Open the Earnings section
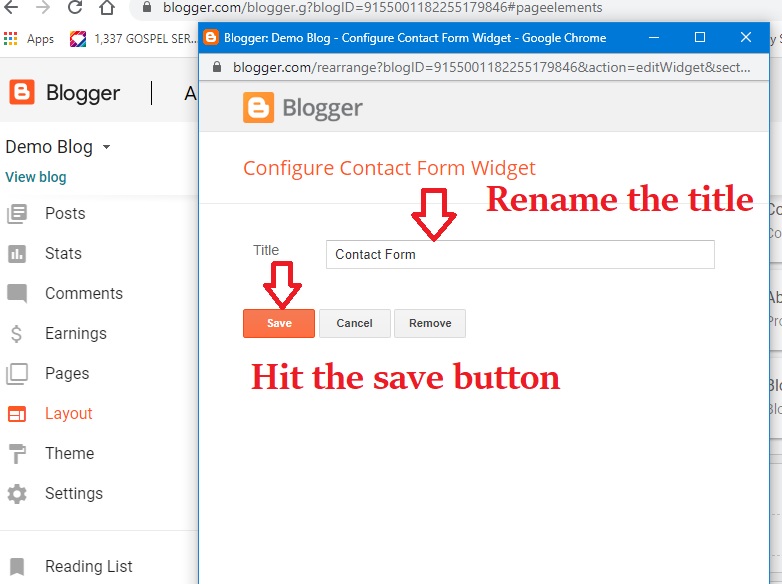This screenshot has width=782, height=584. click(x=76, y=333)
